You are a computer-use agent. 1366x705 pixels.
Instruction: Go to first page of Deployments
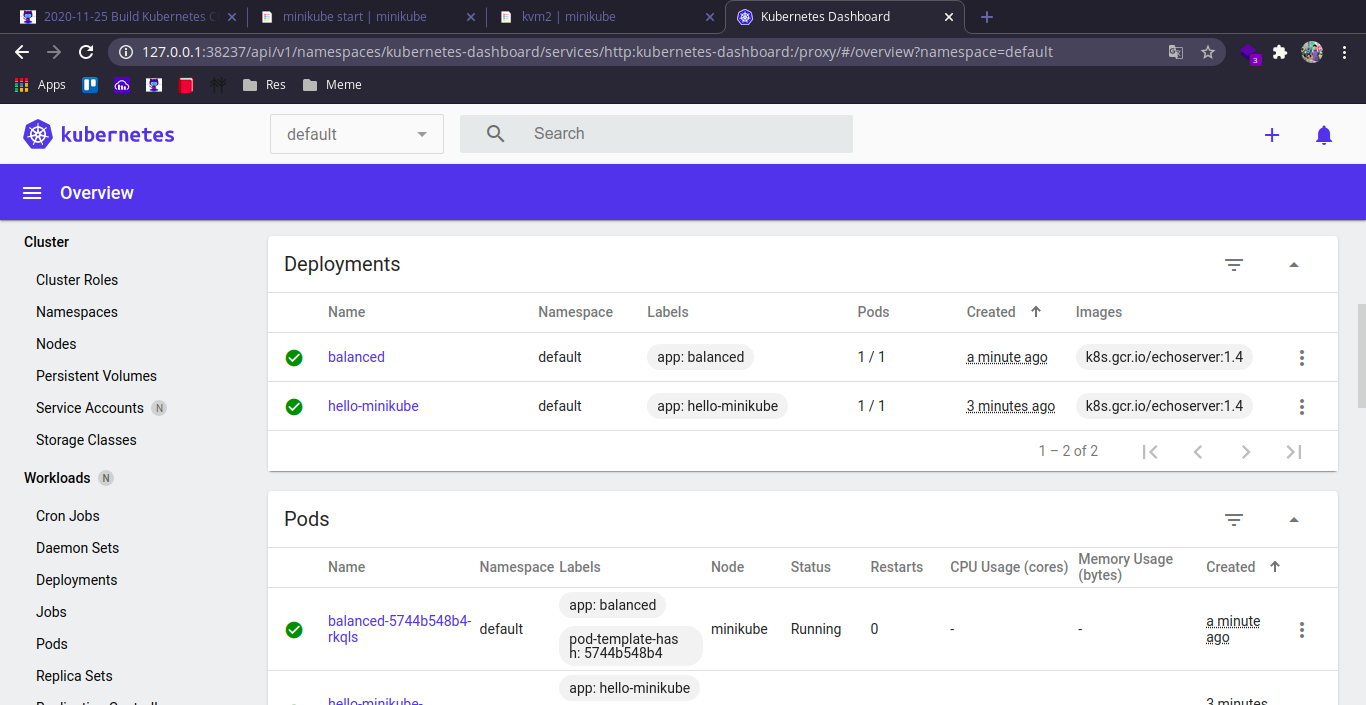coord(1150,452)
